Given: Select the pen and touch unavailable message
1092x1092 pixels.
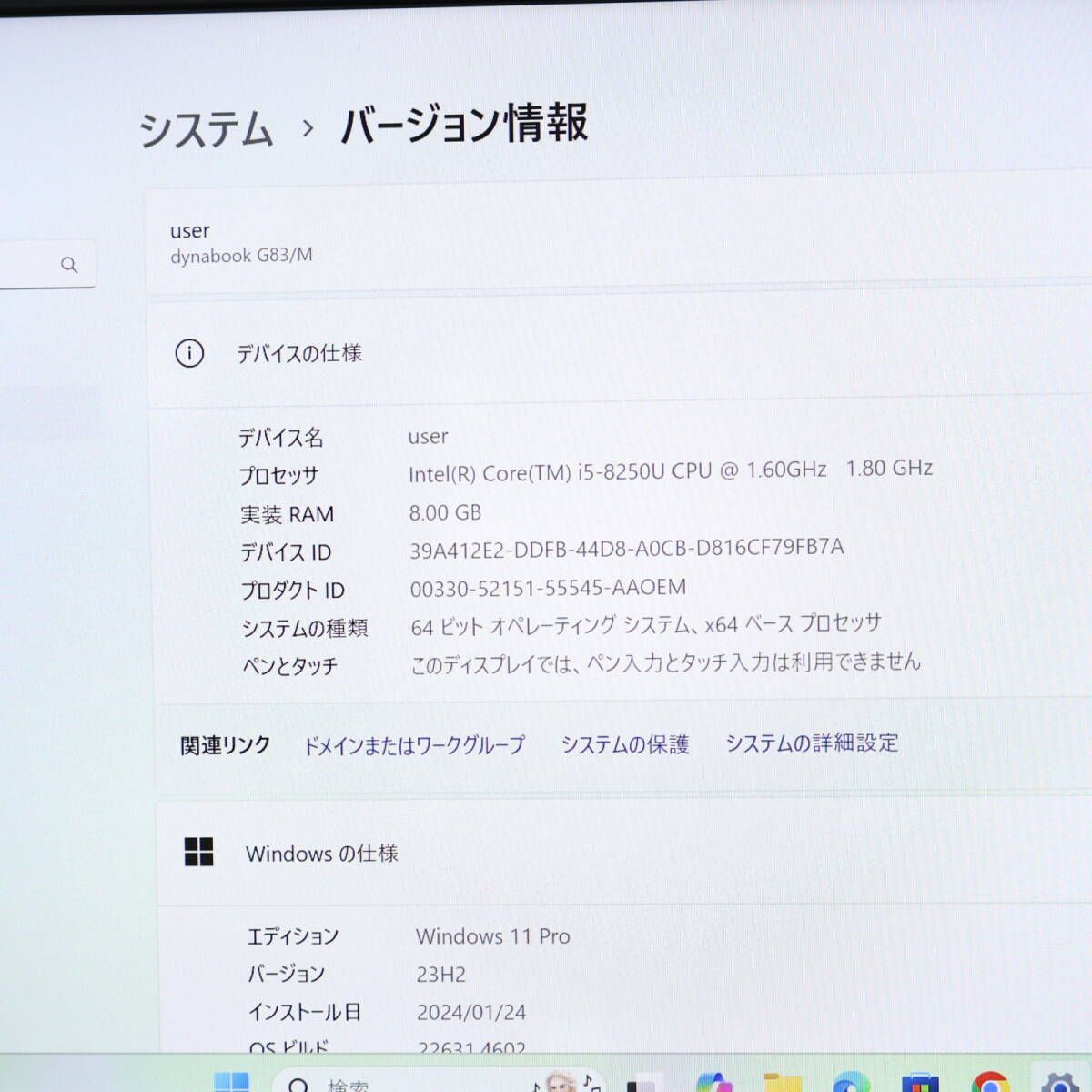Looking at the screenshot, I should click(x=666, y=662).
